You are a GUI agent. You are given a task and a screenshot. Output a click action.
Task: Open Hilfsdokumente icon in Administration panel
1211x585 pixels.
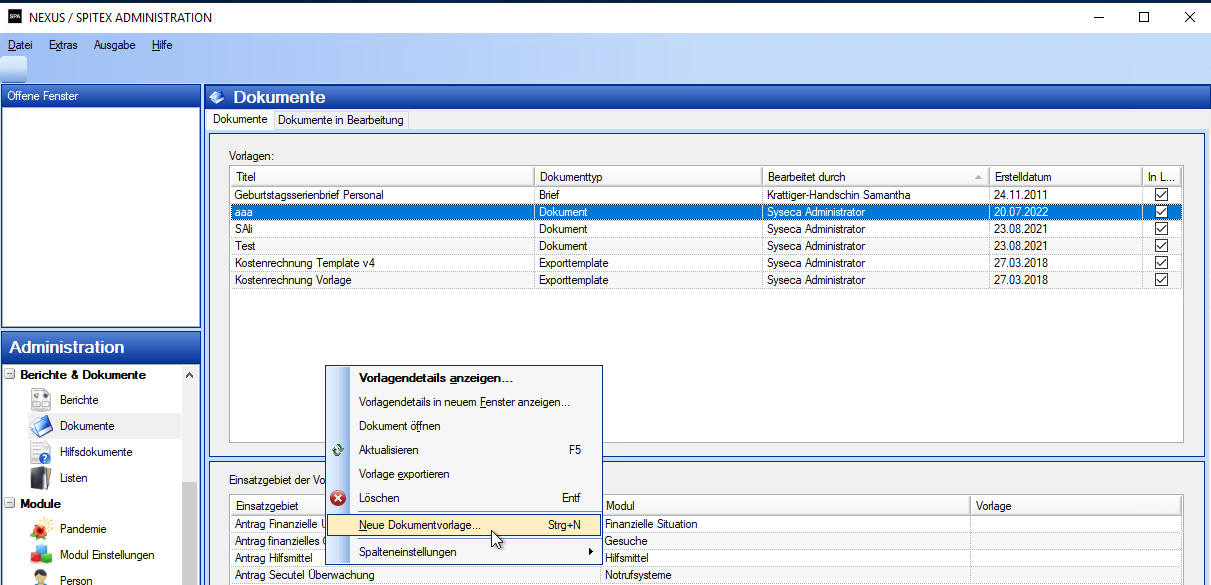pyautogui.click(x=41, y=452)
